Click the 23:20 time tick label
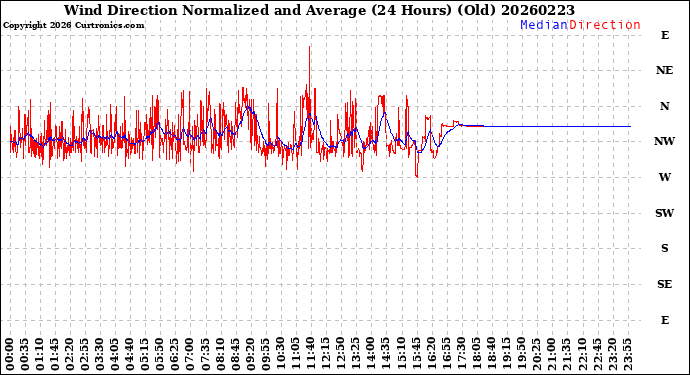 (x=612, y=355)
